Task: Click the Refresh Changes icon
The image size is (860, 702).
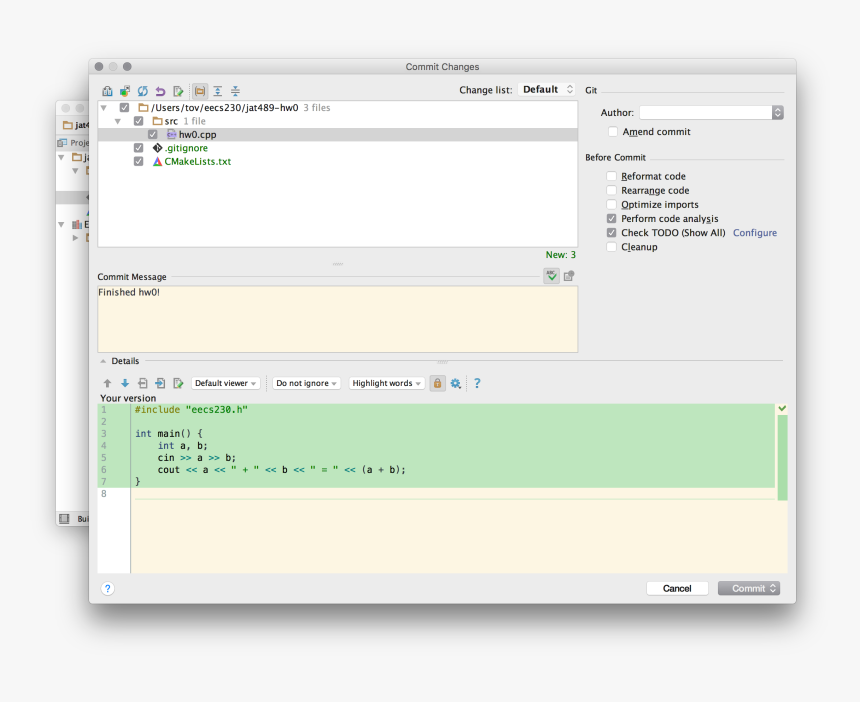Action: pyautogui.click(x=143, y=91)
